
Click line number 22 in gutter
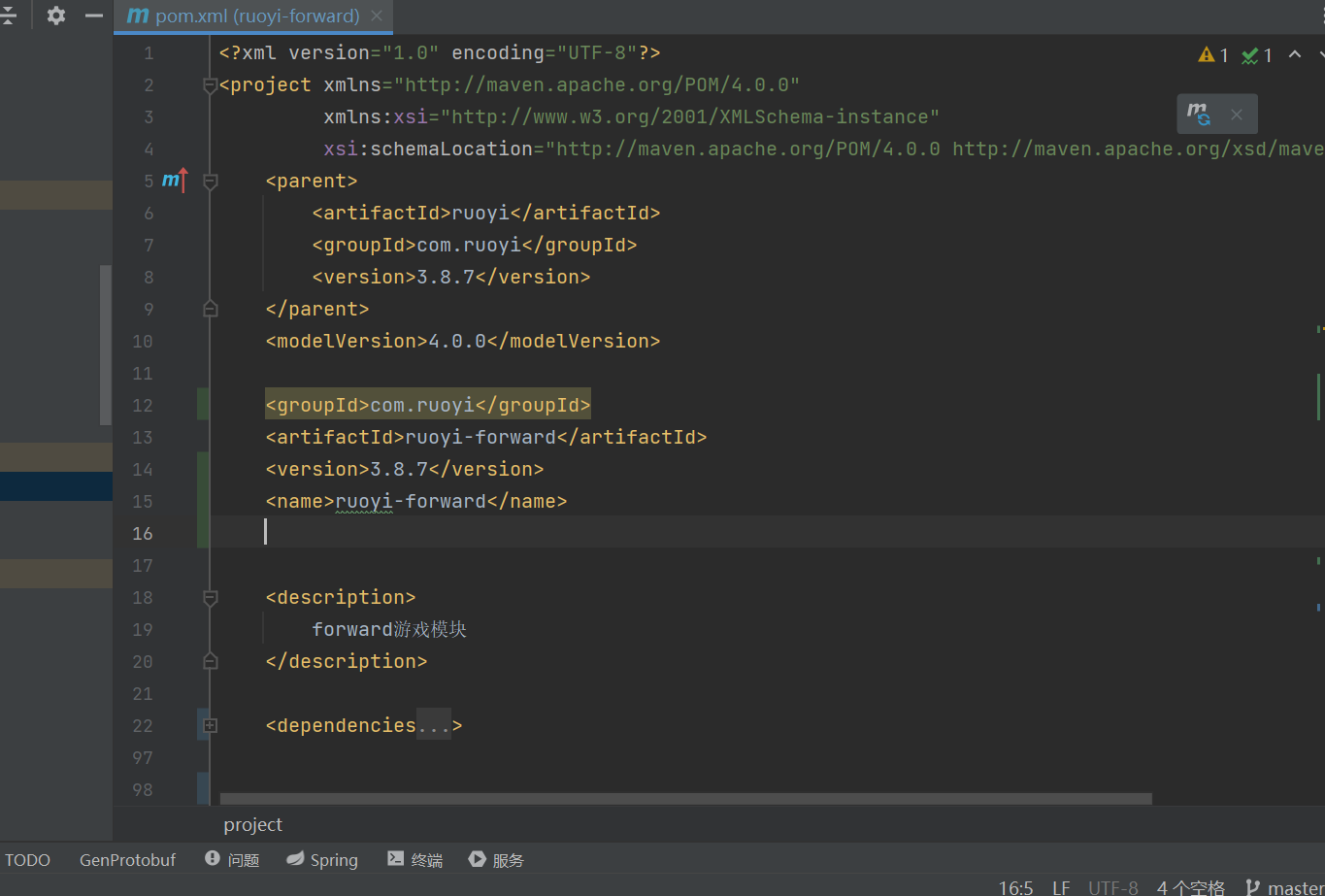pyautogui.click(x=142, y=725)
